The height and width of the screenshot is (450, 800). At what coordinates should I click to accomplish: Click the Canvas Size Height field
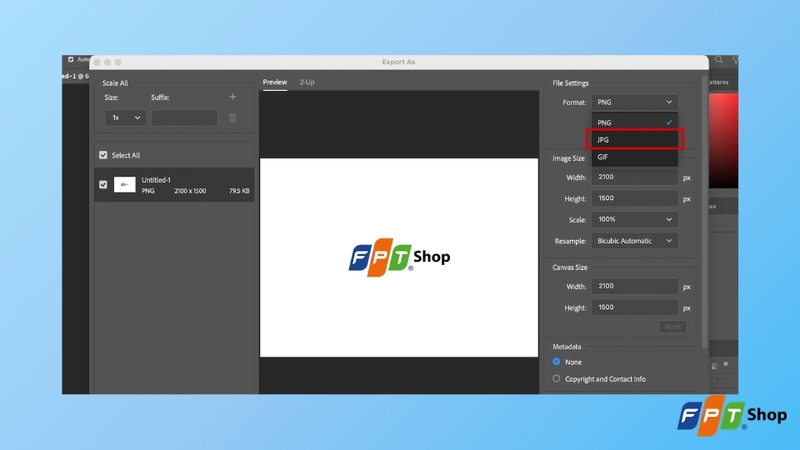pyautogui.click(x=635, y=308)
